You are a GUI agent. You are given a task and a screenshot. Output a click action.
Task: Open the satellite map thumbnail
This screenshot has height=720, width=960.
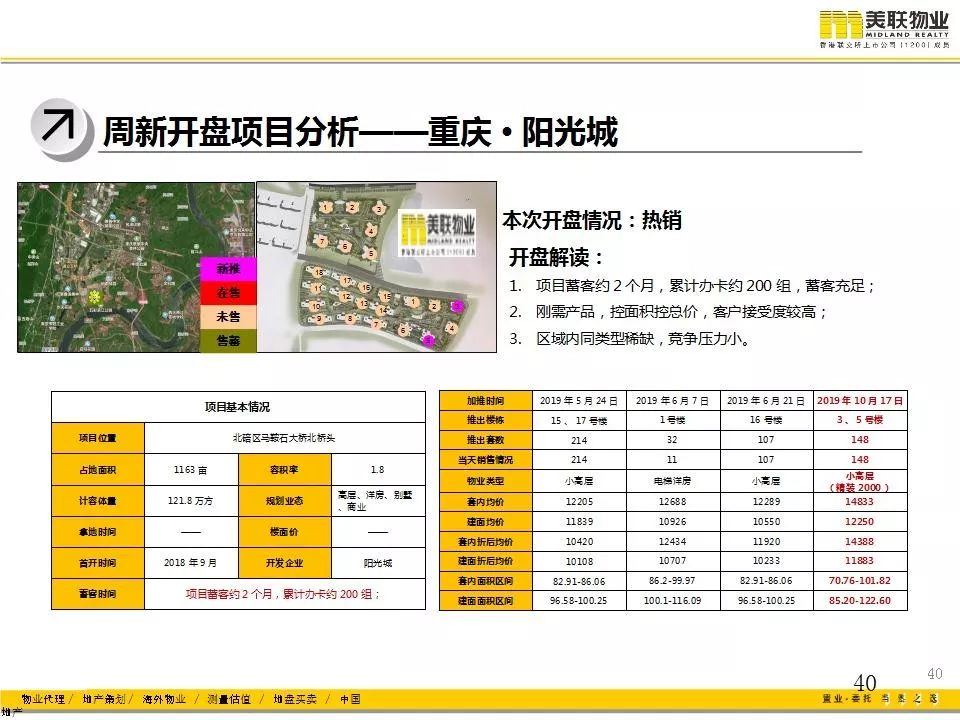(136, 267)
